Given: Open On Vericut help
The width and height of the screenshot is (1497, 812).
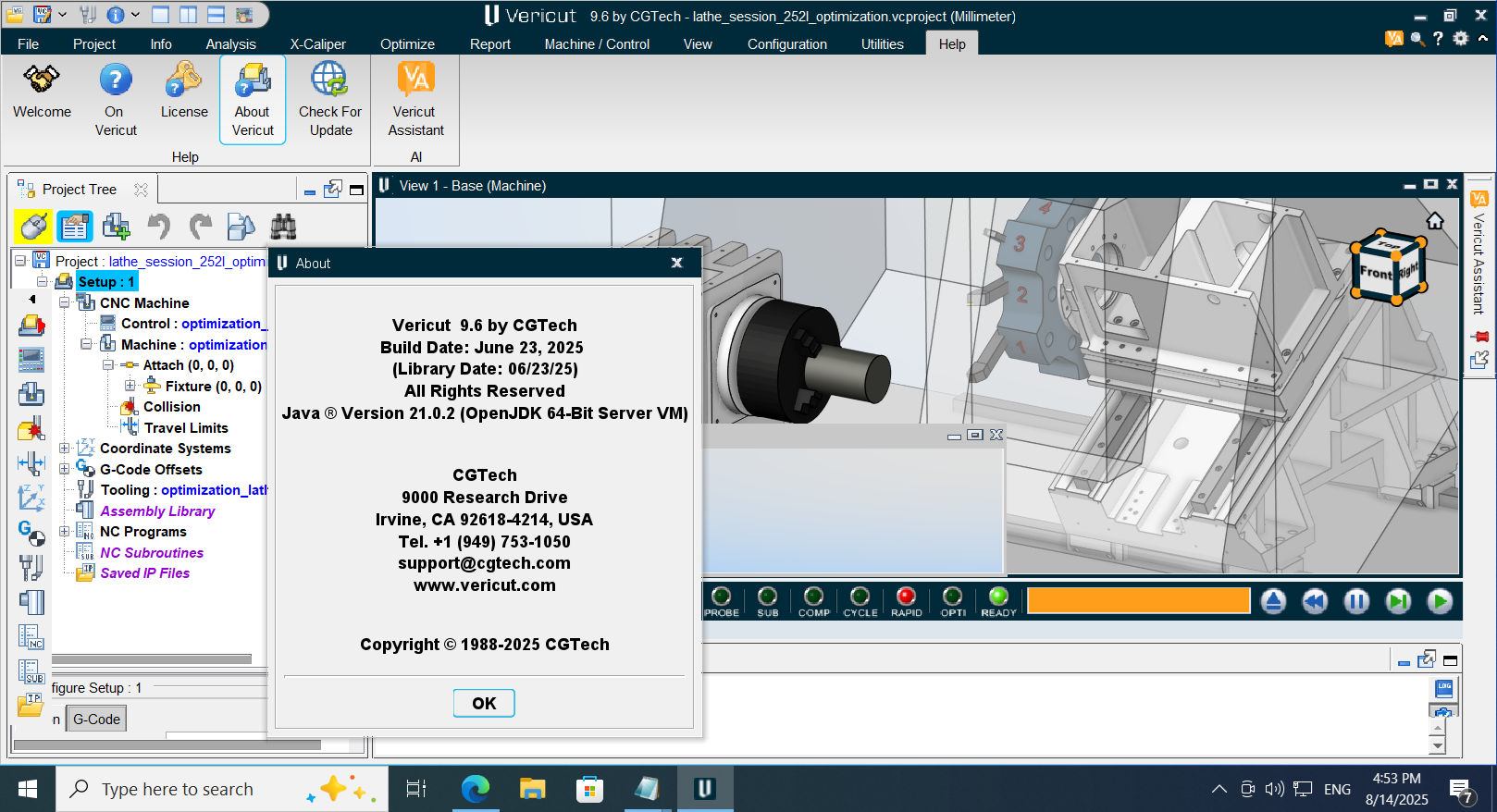Looking at the screenshot, I should pos(116,101).
